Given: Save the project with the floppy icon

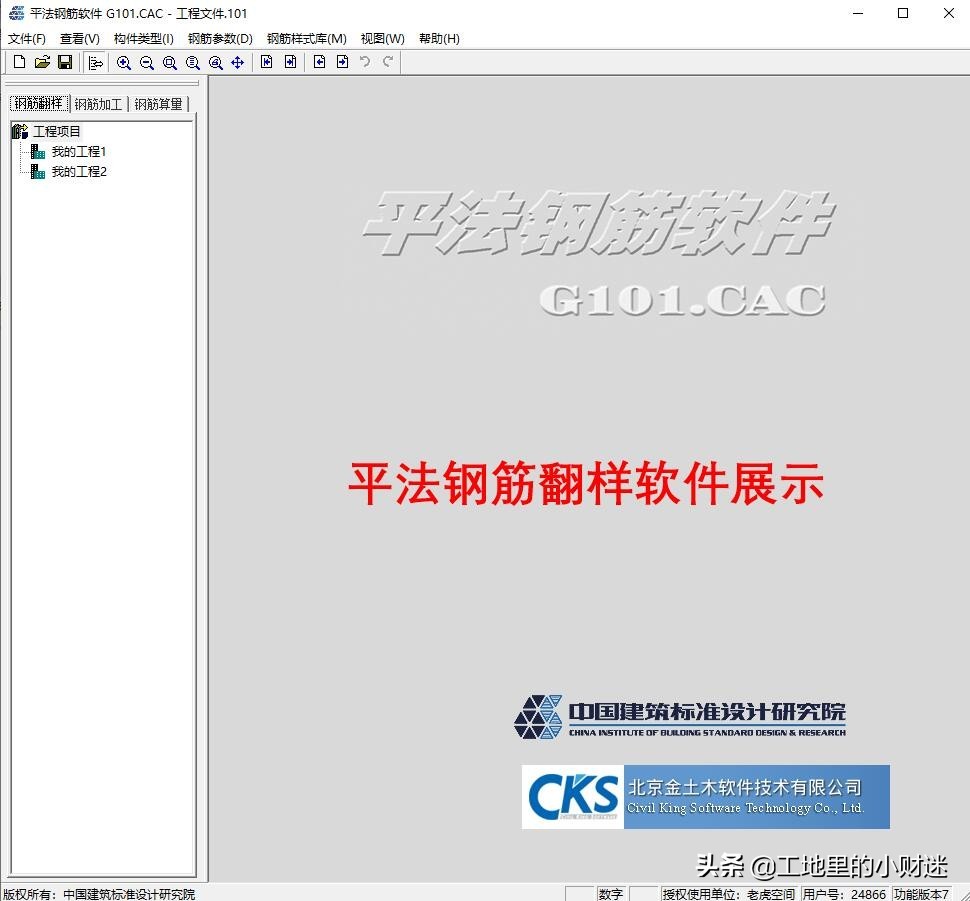Looking at the screenshot, I should click(x=65, y=62).
